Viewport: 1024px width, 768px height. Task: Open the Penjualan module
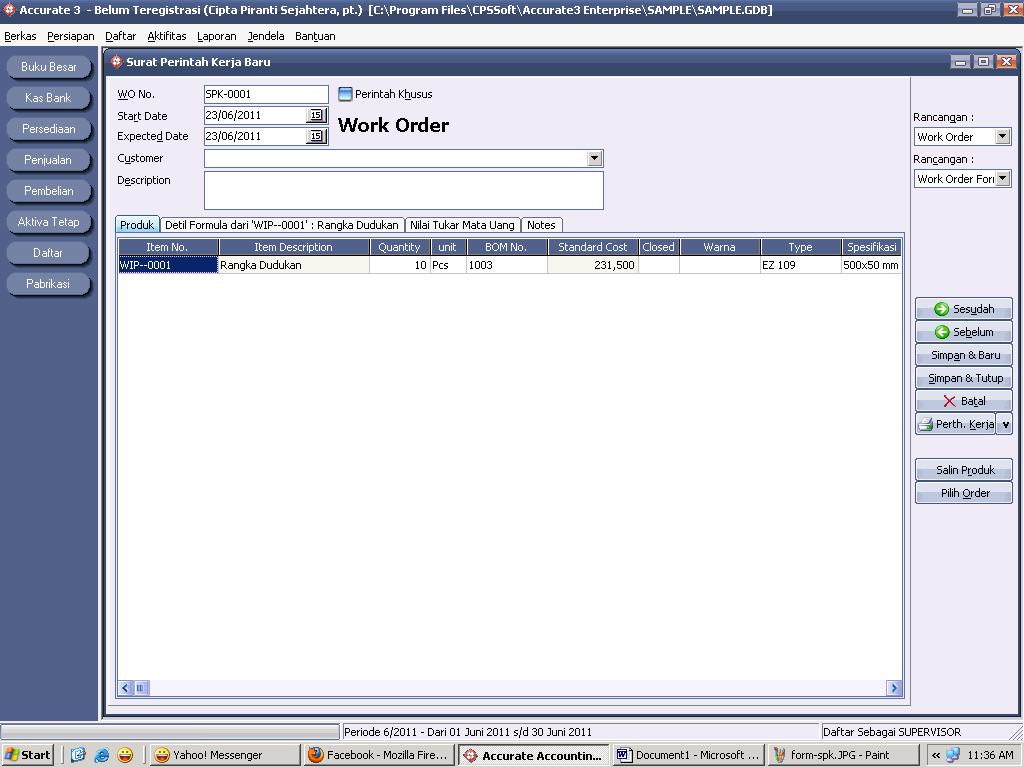coord(48,159)
